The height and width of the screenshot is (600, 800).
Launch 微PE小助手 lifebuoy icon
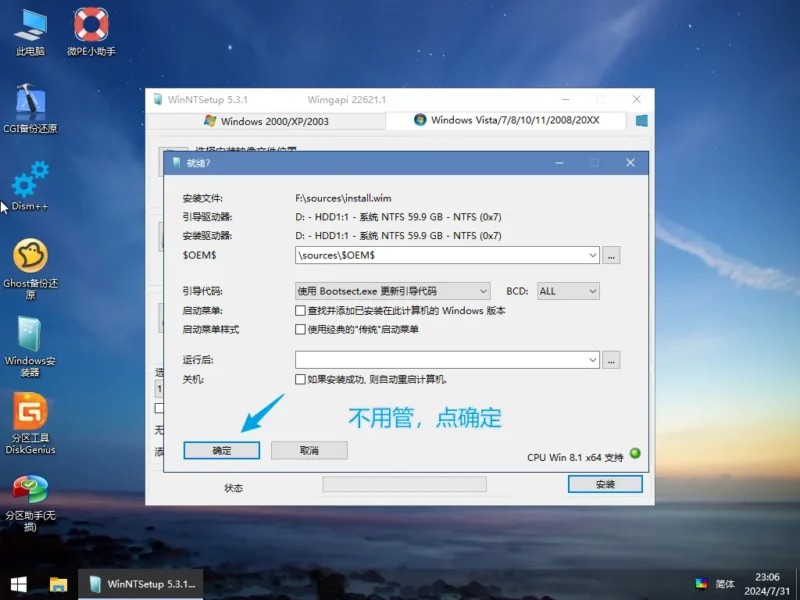91,32
